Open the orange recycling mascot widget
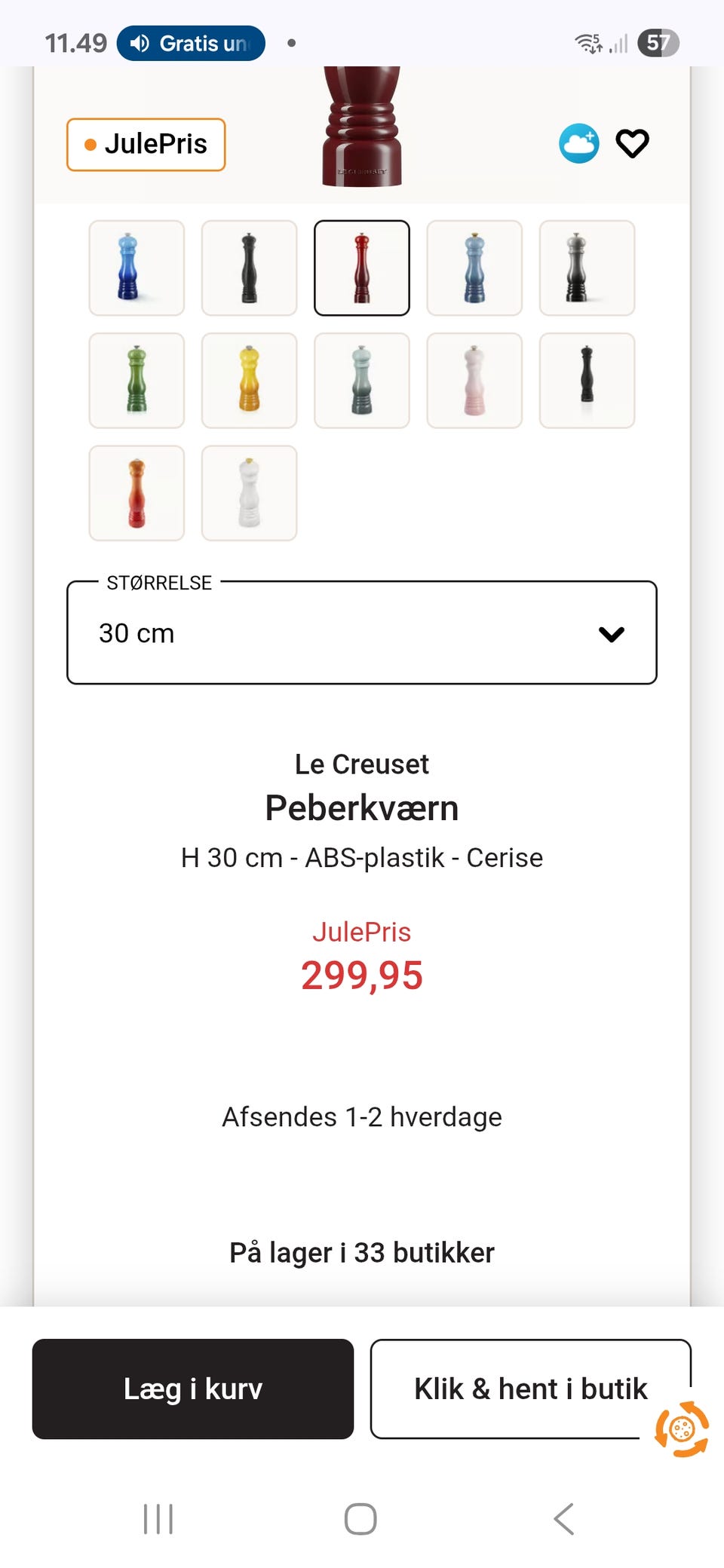The height and width of the screenshot is (1568, 724). pyautogui.click(x=681, y=1427)
